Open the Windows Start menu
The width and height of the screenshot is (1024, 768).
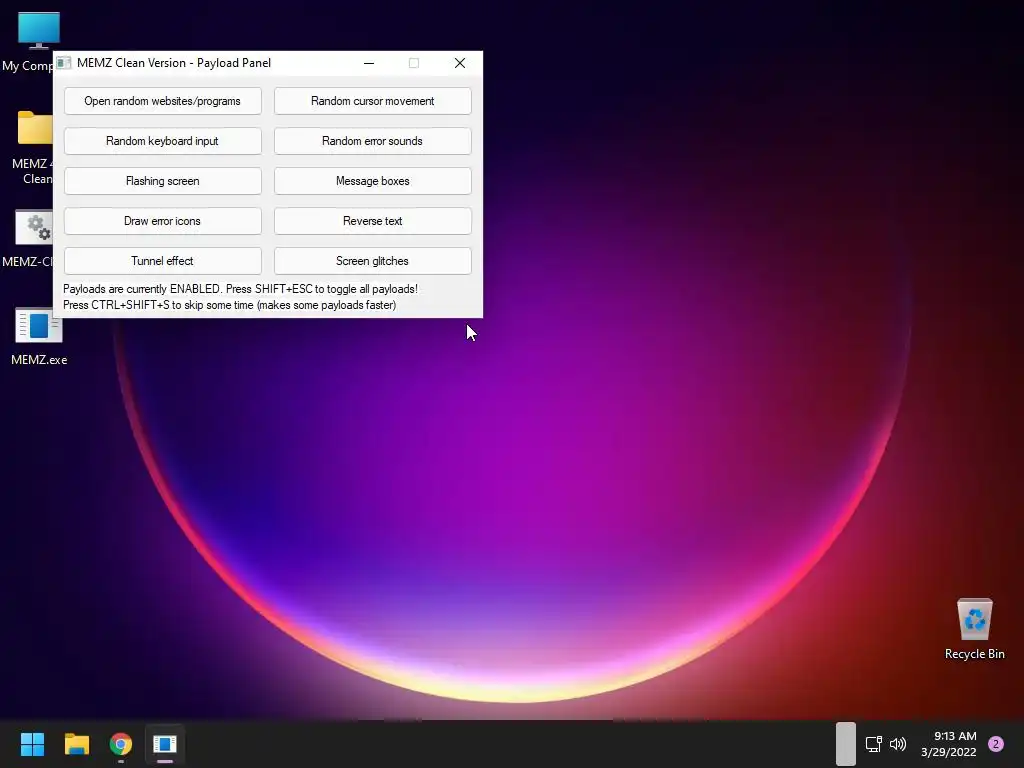[x=32, y=744]
